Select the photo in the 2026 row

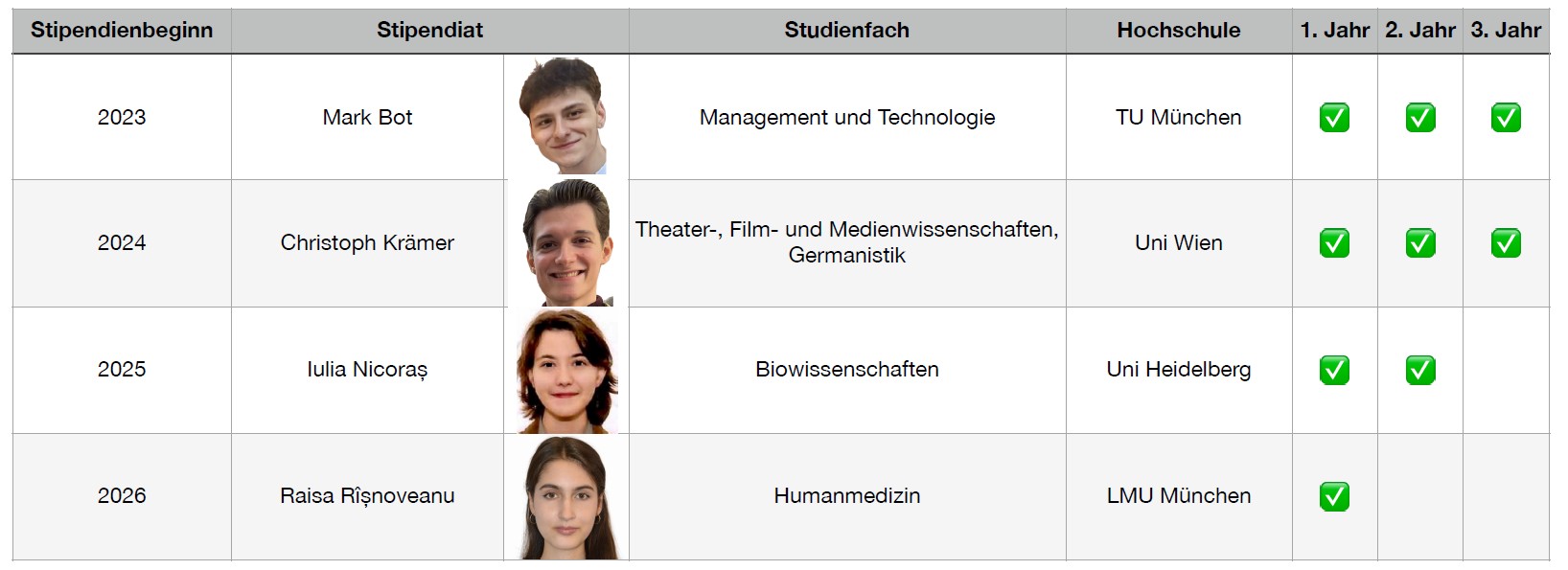click(x=569, y=498)
